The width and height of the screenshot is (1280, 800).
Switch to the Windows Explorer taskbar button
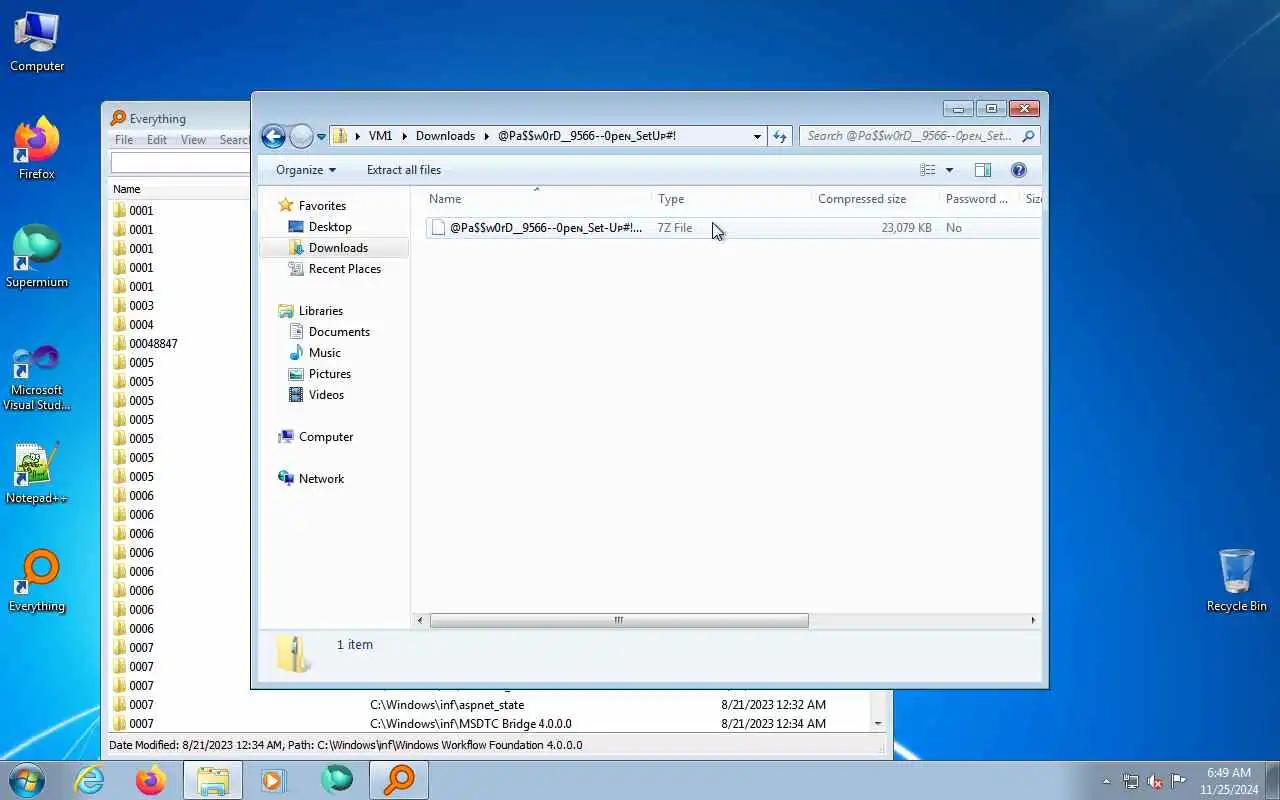click(x=213, y=780)
